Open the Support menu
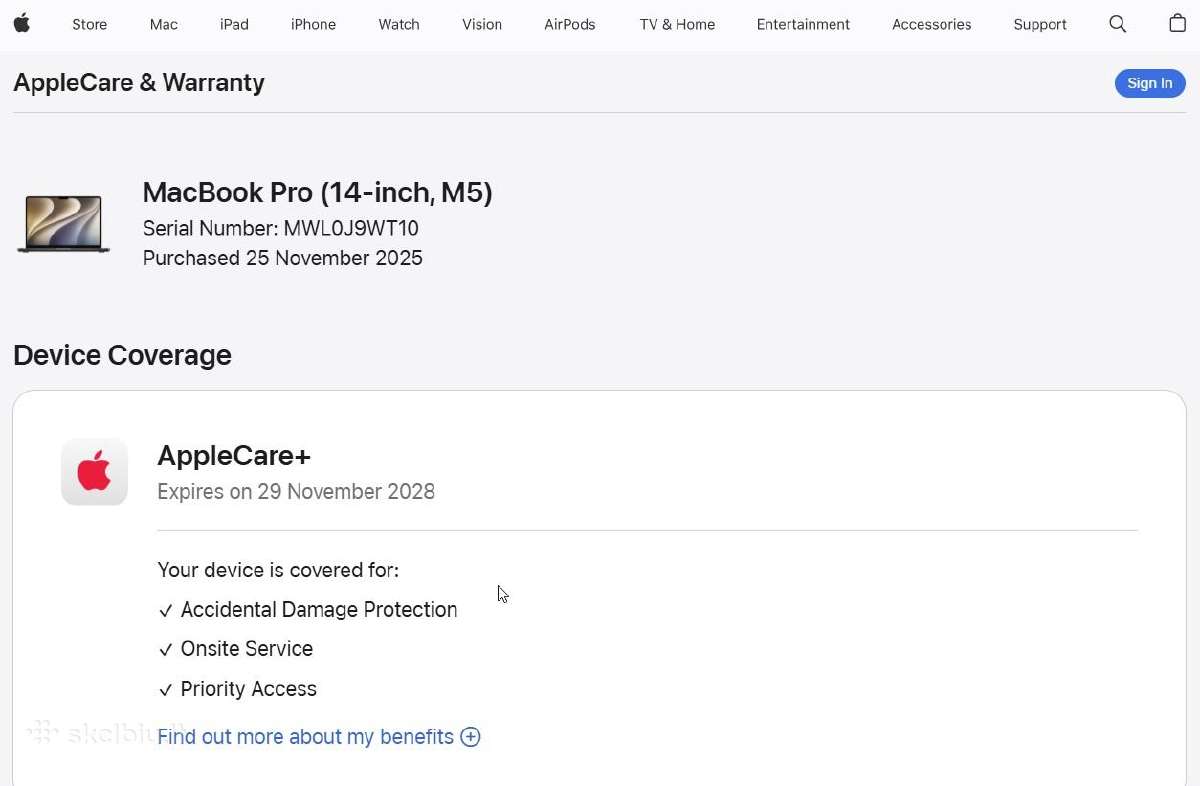The width and height of the screenshot is (1200, 786). pos(1040,24)
